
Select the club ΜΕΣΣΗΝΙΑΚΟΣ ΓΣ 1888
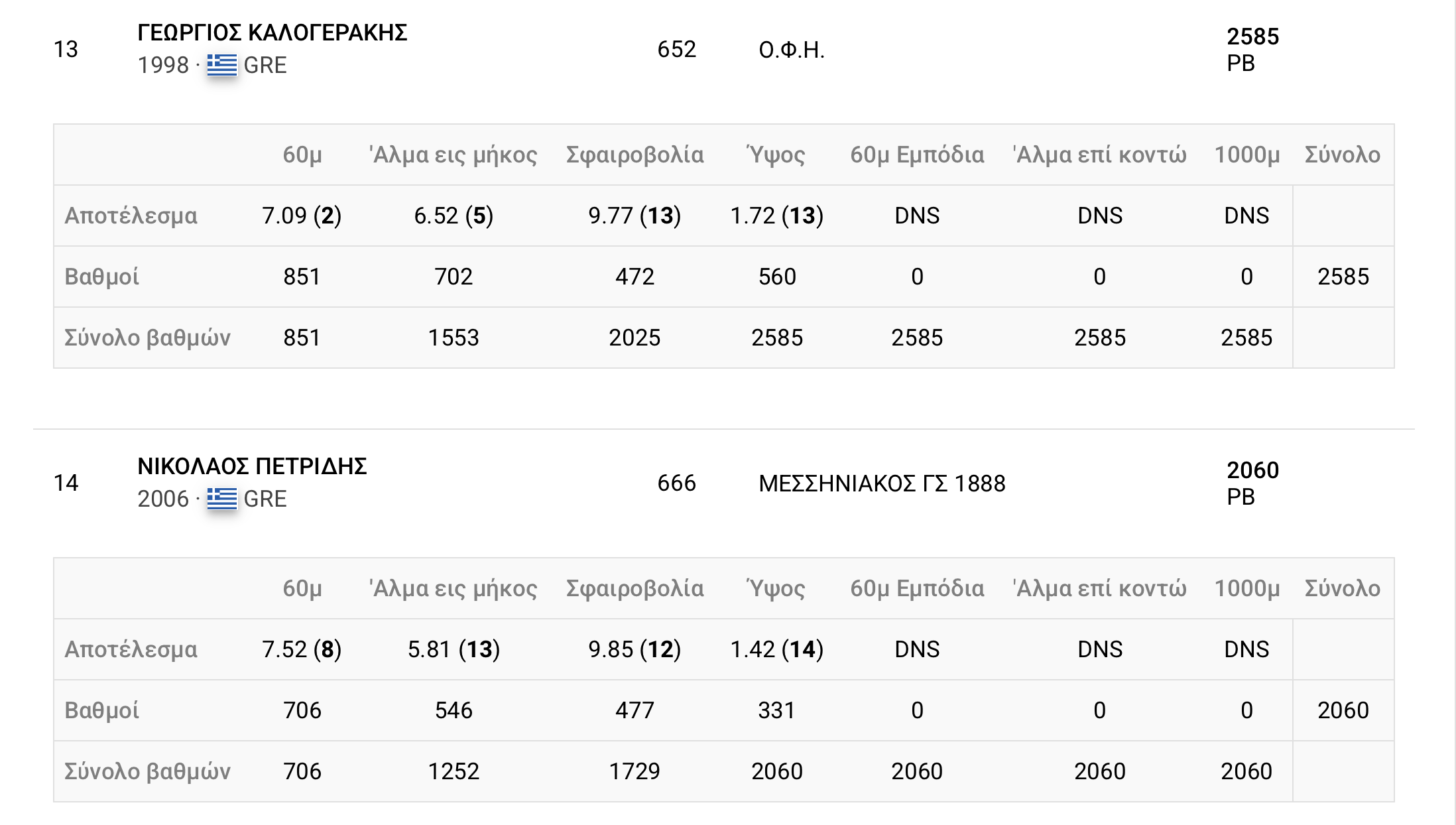point(882,483)
